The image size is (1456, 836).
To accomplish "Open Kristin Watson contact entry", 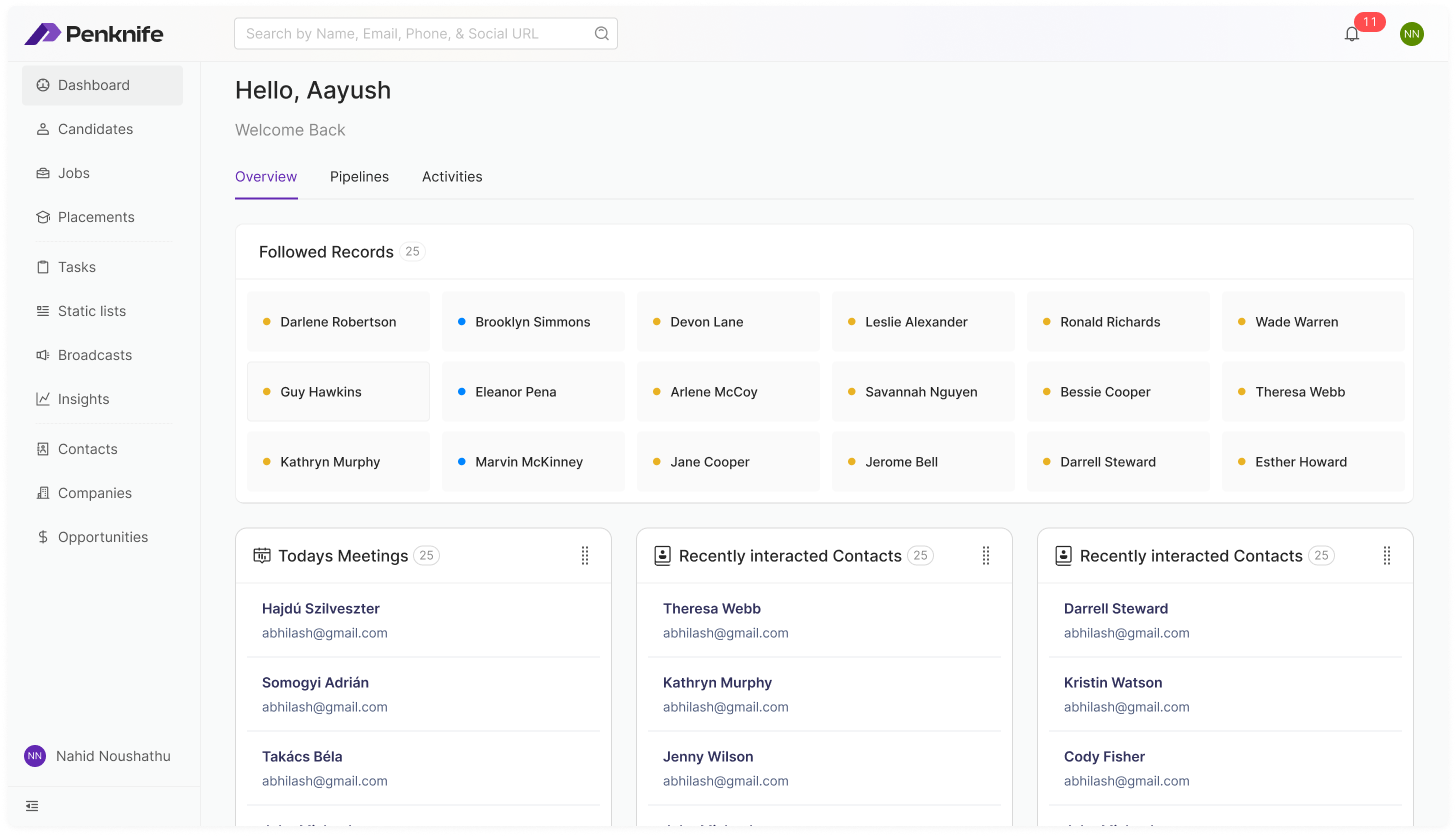I will [x=1226, y=694].
